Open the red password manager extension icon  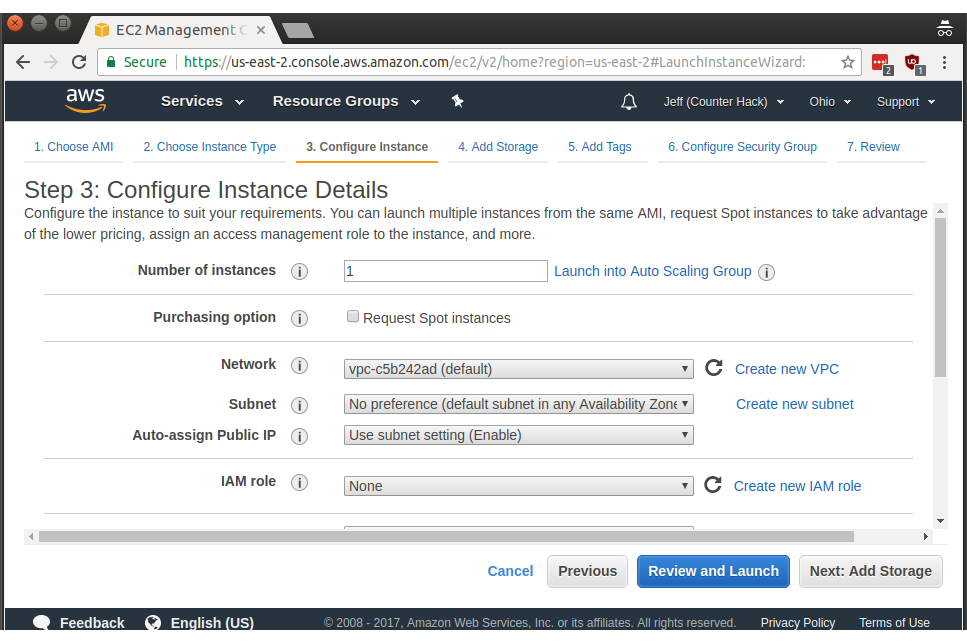881,63
